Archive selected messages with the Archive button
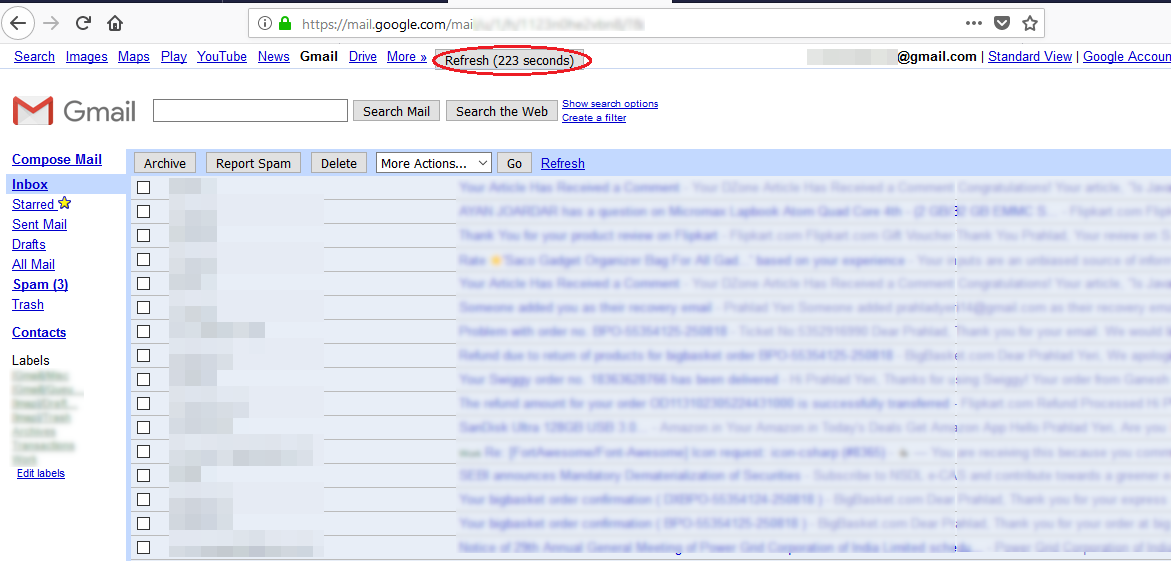Image resolution: width=1171 pixels, height=561 pixels. click(165, 163)
